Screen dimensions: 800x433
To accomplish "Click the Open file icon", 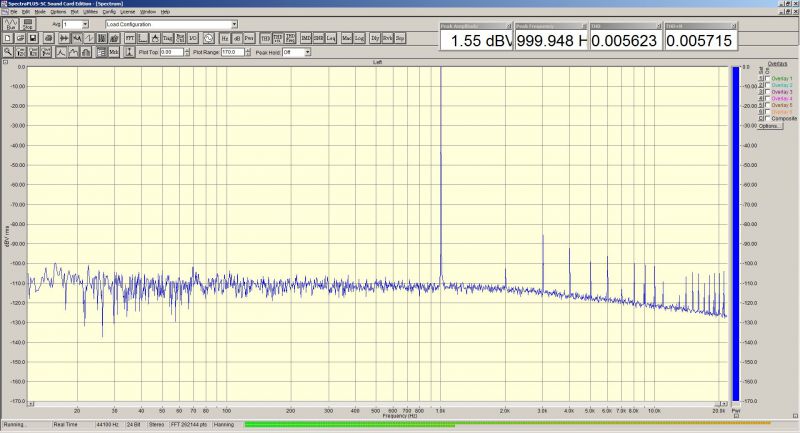I will click(x=20, y=38).
